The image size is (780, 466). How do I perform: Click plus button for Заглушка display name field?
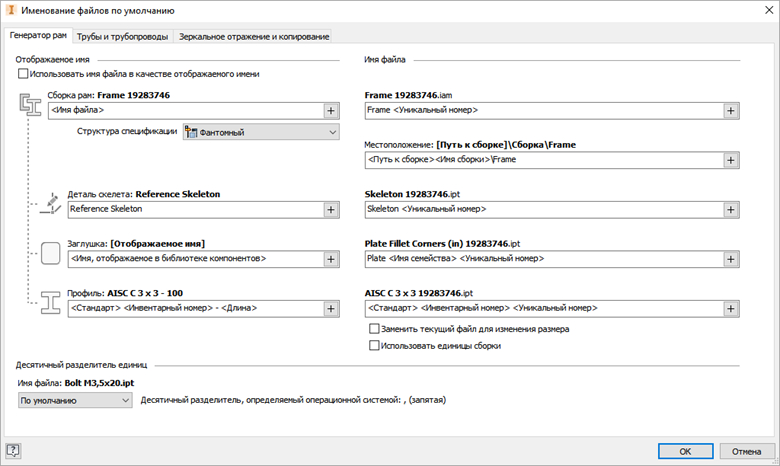click(x=331, y=259)
